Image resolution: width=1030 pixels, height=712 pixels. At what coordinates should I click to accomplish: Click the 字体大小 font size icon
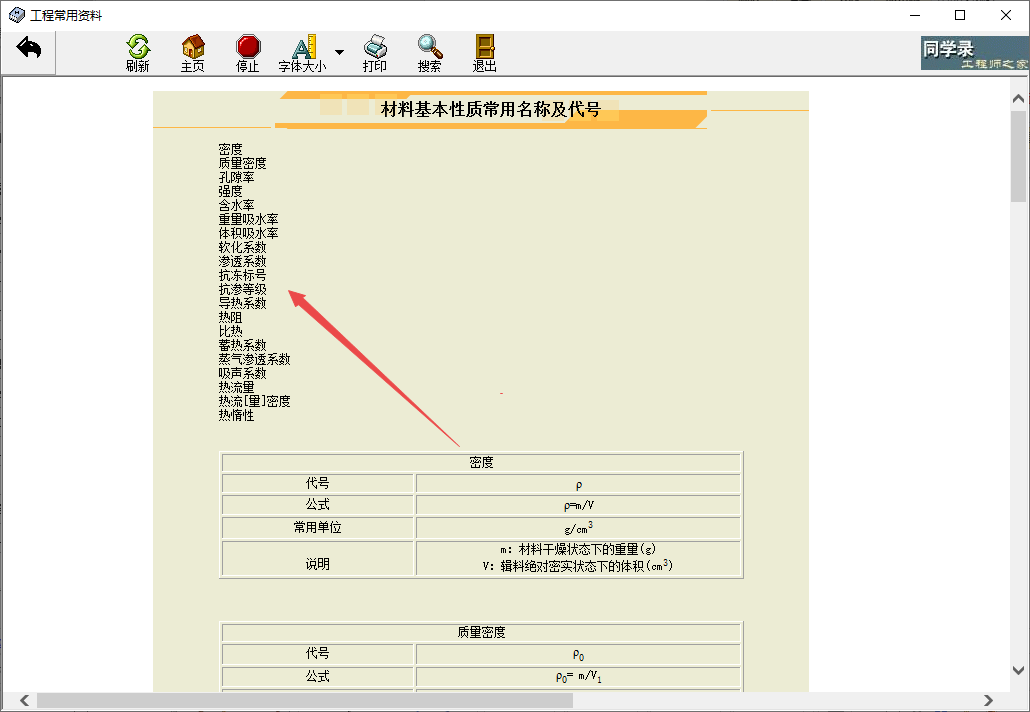tap(303, 47)
